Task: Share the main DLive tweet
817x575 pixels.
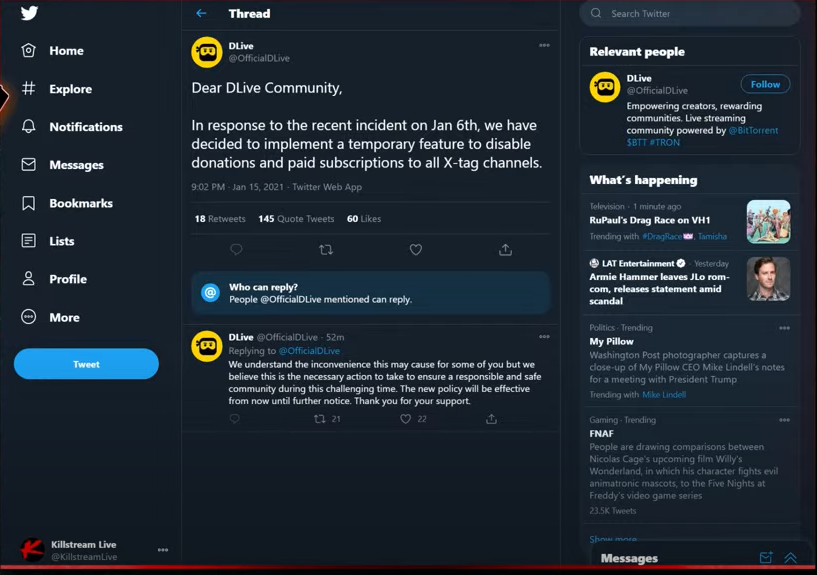Action: tap(505, 250)
